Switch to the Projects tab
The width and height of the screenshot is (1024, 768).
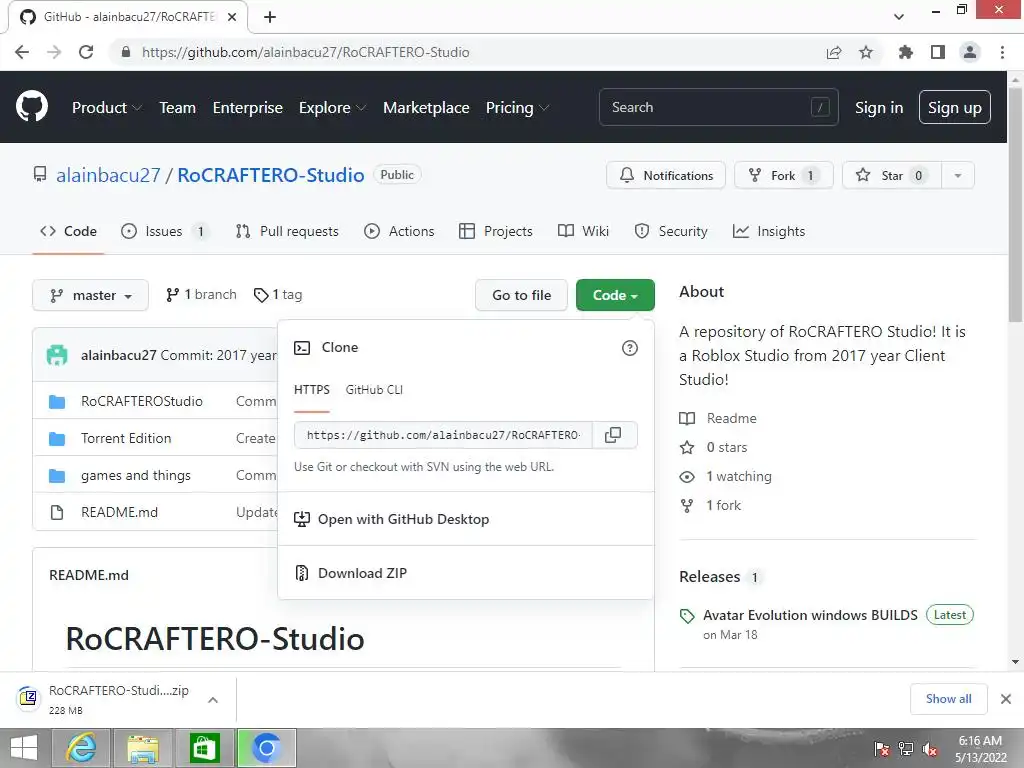coord(496,231)
